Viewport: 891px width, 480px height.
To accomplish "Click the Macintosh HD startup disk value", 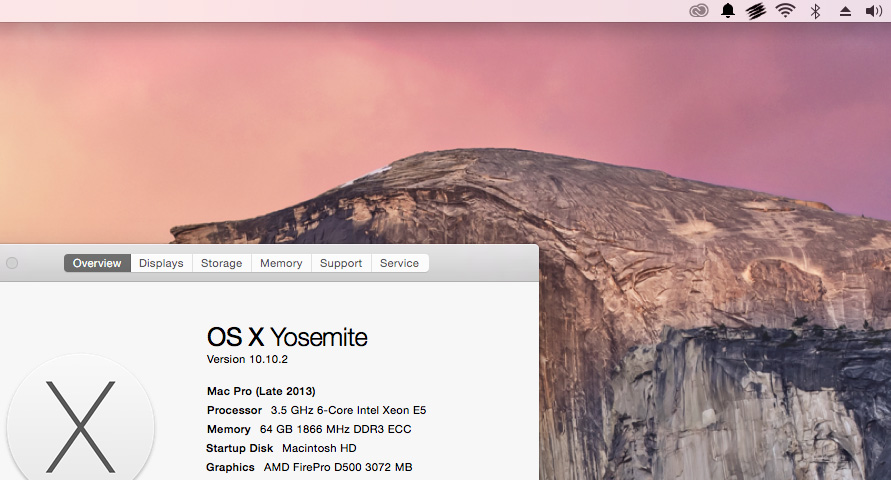I will pos(319,448).
